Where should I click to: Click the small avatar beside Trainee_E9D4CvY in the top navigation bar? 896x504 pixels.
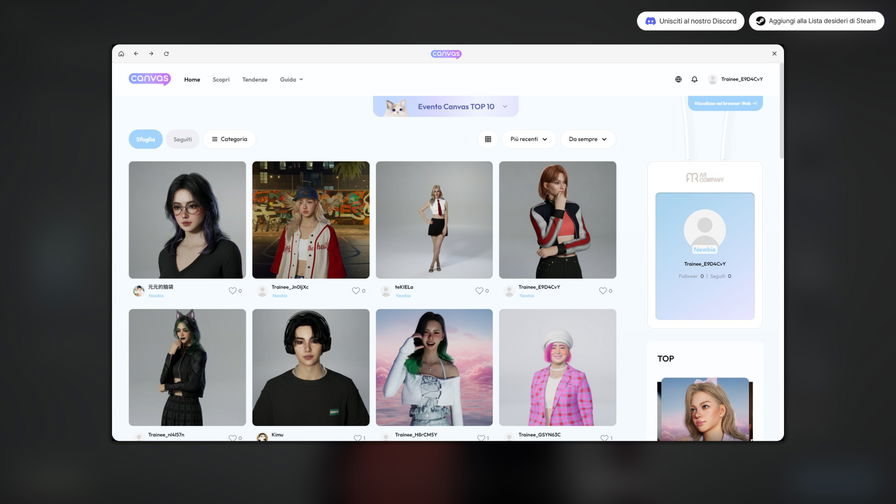(x=713, y=79)
